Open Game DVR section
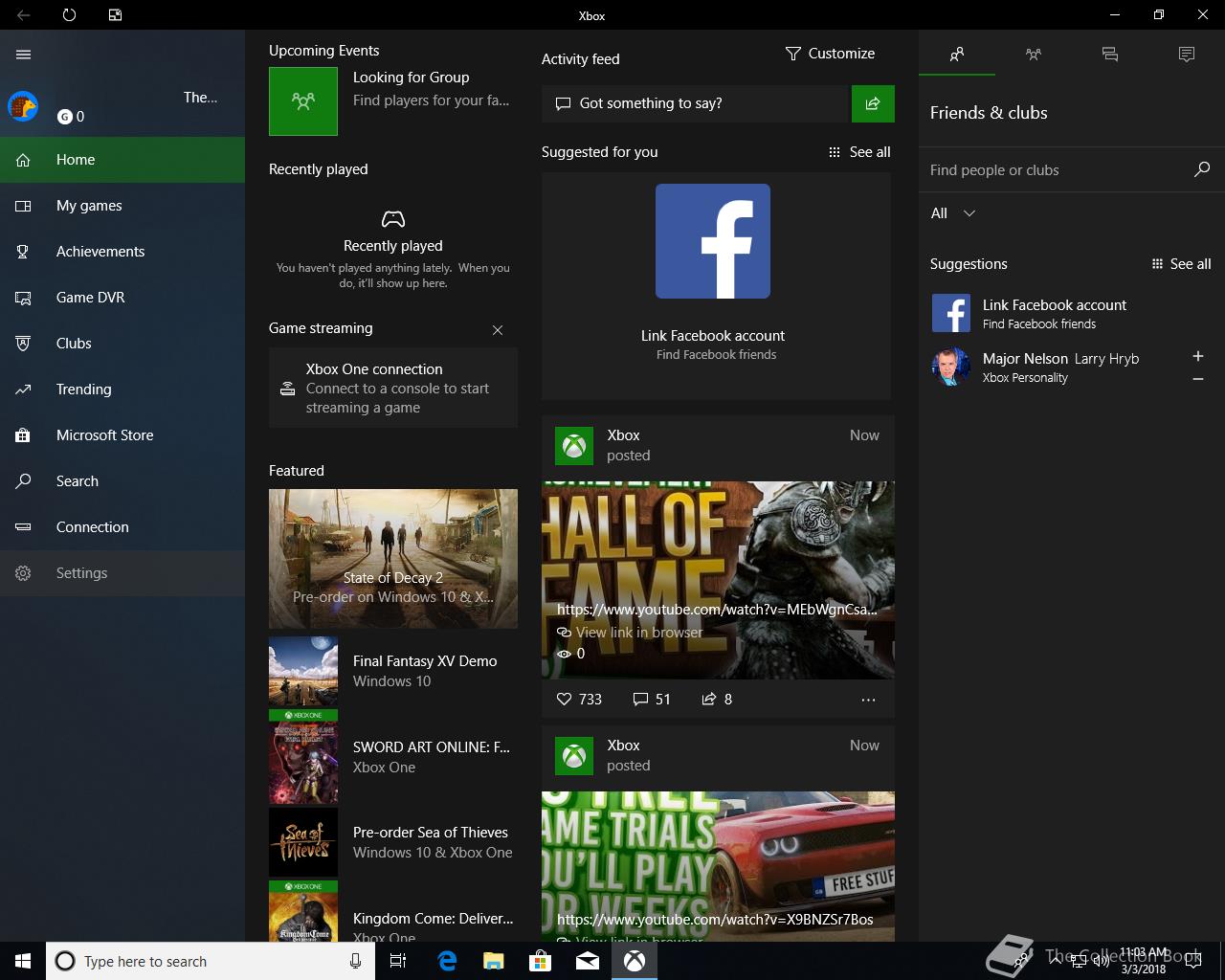1225x980 pixels. (x=122, y=298)
